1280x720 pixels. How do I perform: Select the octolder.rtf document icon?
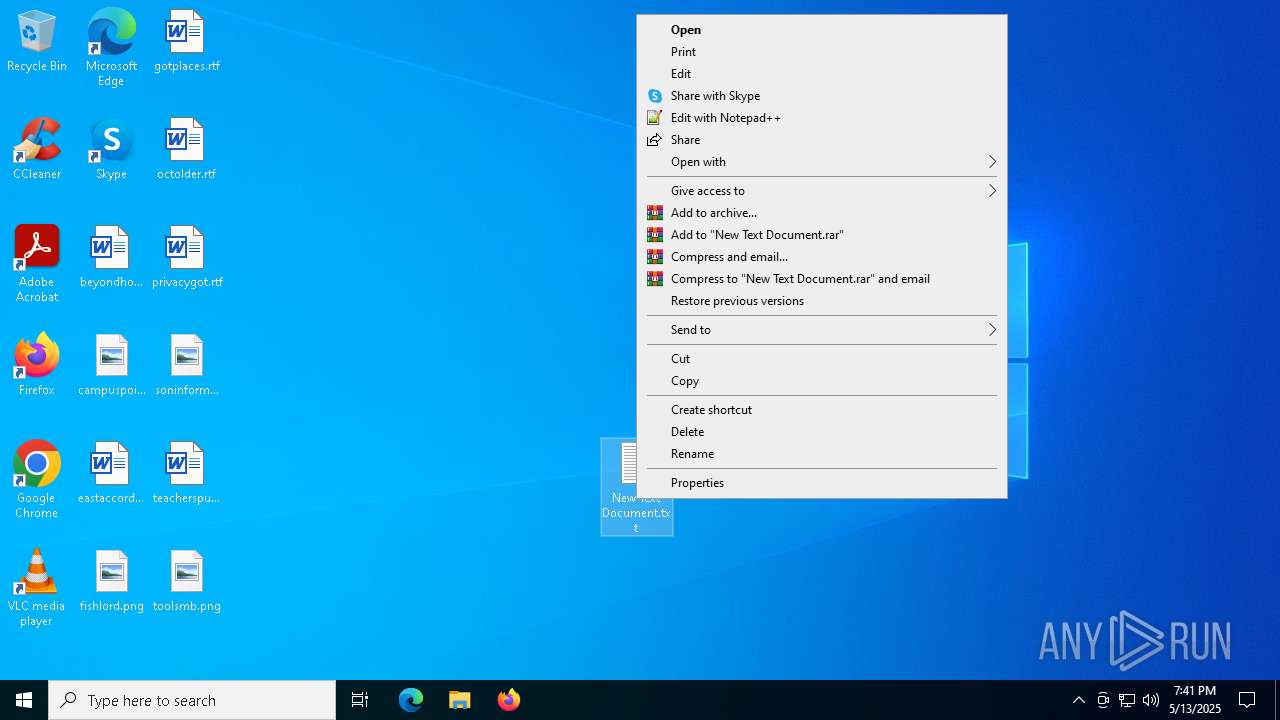pyautogui.click(x=186, y=150)
